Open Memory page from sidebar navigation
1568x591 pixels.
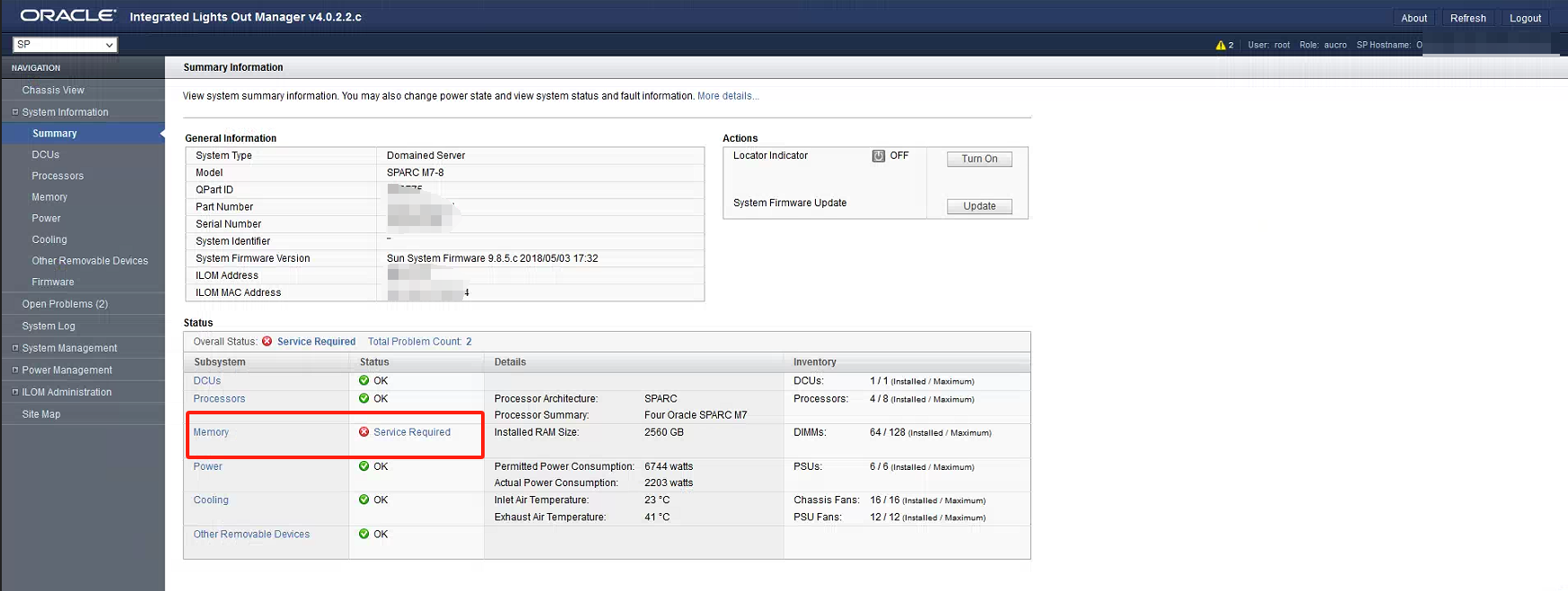click(49, 197)
